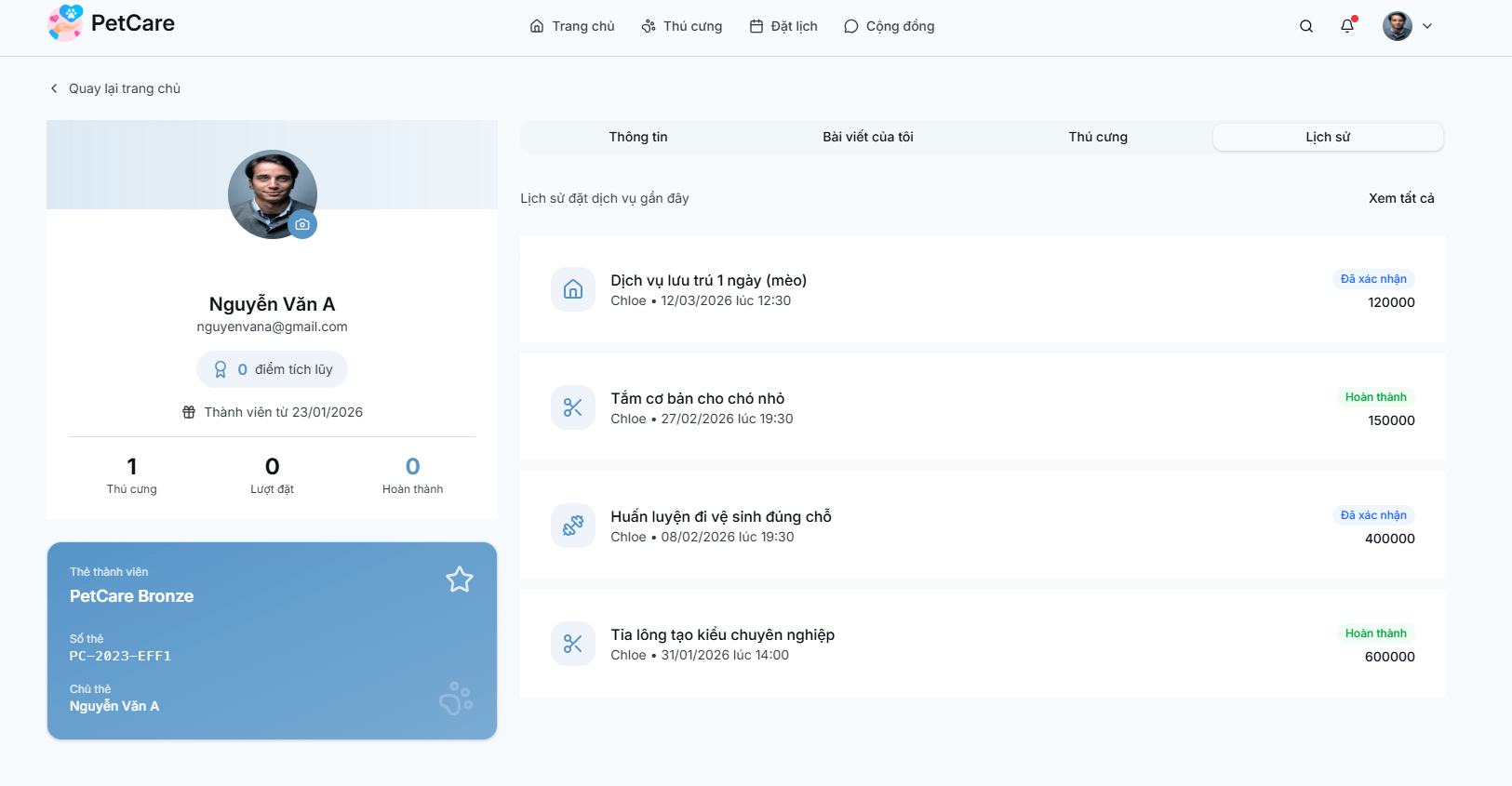Click the Thú cưng count stat
Viewport: 1512px width, 786px height.
point(131,475)
